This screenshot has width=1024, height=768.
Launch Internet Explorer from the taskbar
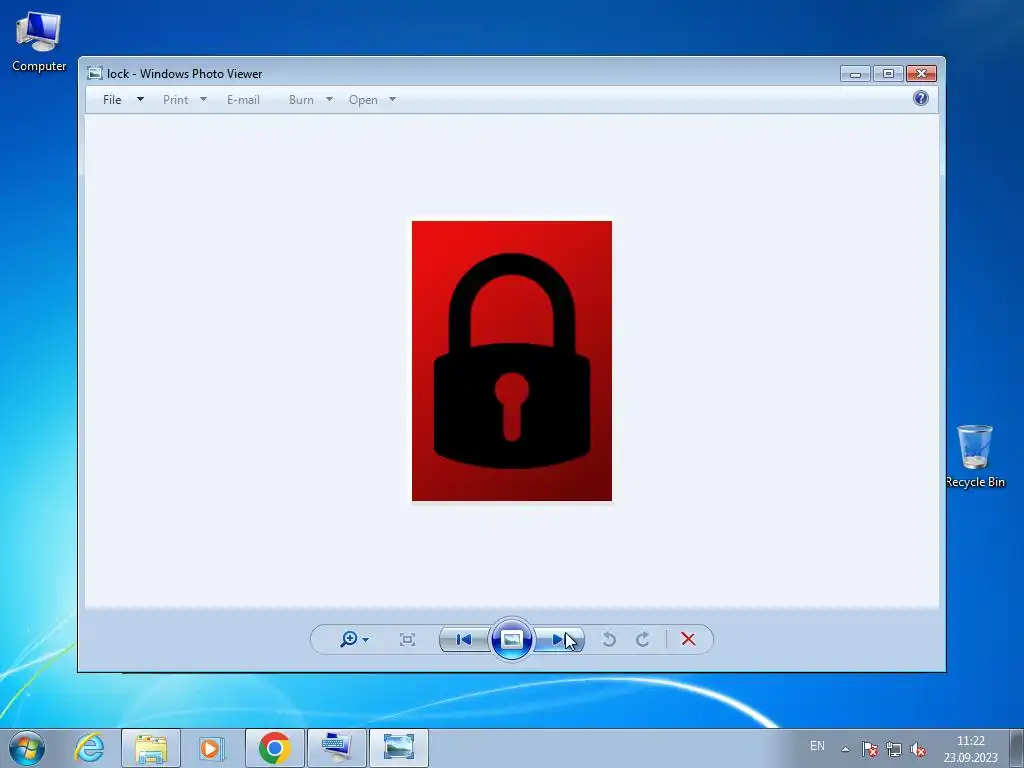click(x=89, y=748)
